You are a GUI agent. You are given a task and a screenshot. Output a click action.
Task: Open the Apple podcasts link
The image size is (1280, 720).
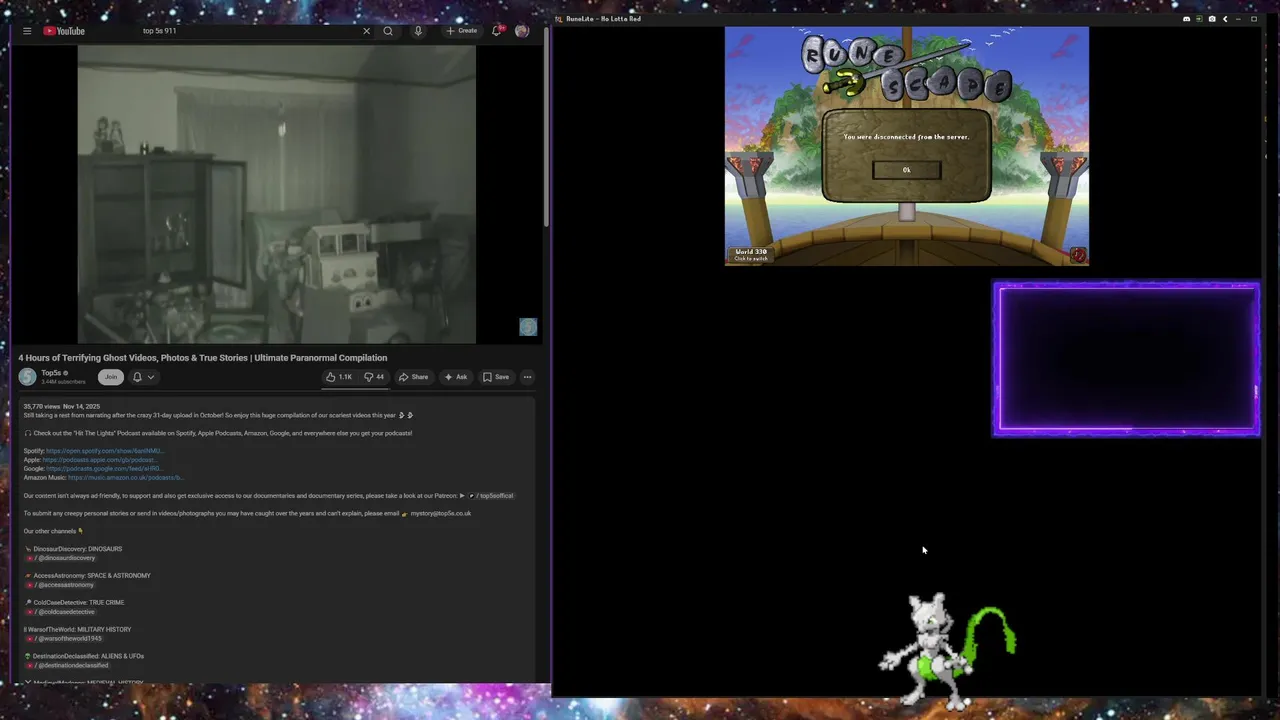100,460
